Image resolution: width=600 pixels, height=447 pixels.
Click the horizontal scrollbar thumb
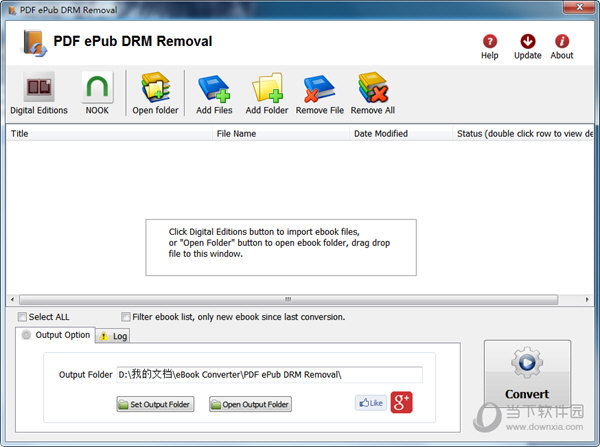pyautogui.click(x=289, y=299)
